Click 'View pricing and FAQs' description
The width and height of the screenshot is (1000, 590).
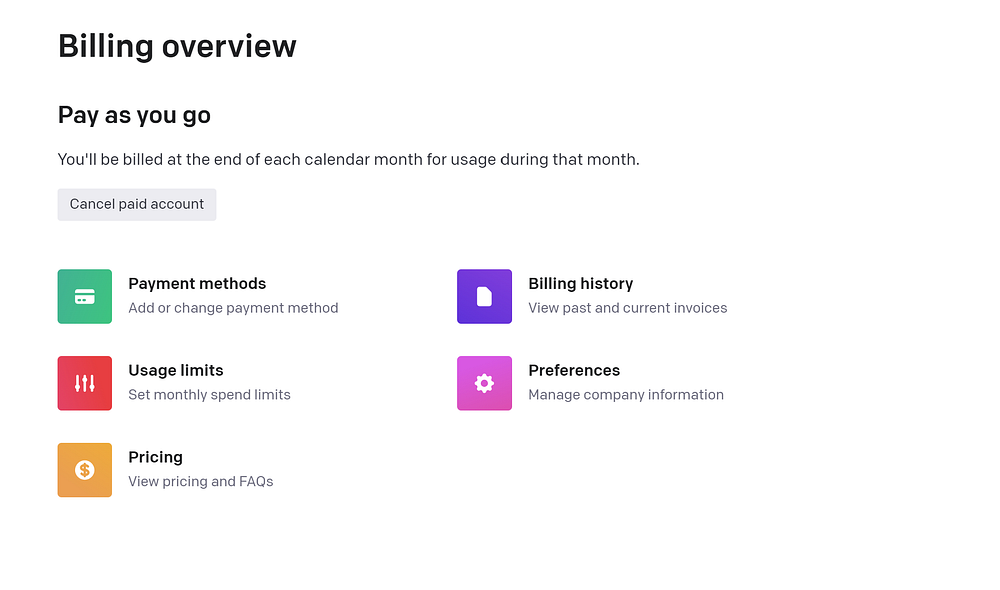point(200,482)
